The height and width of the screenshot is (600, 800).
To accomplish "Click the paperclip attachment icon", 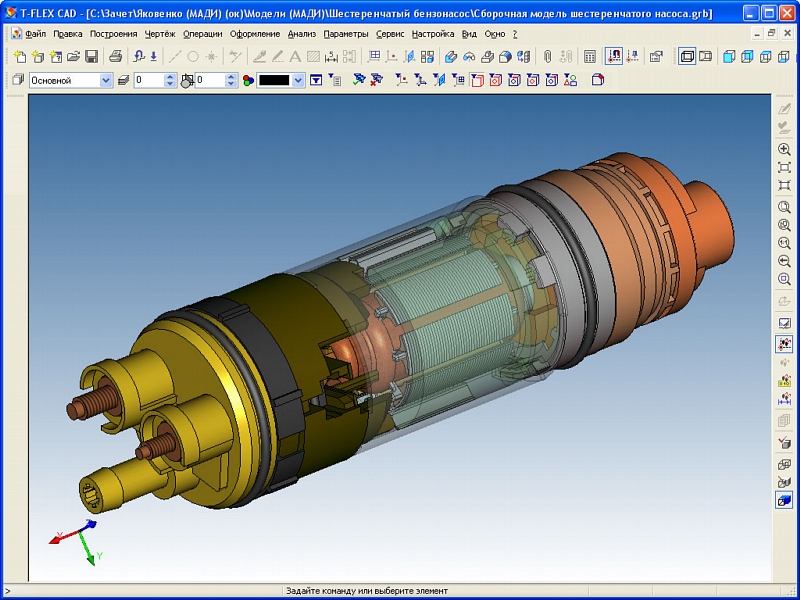I will (548, 56).
